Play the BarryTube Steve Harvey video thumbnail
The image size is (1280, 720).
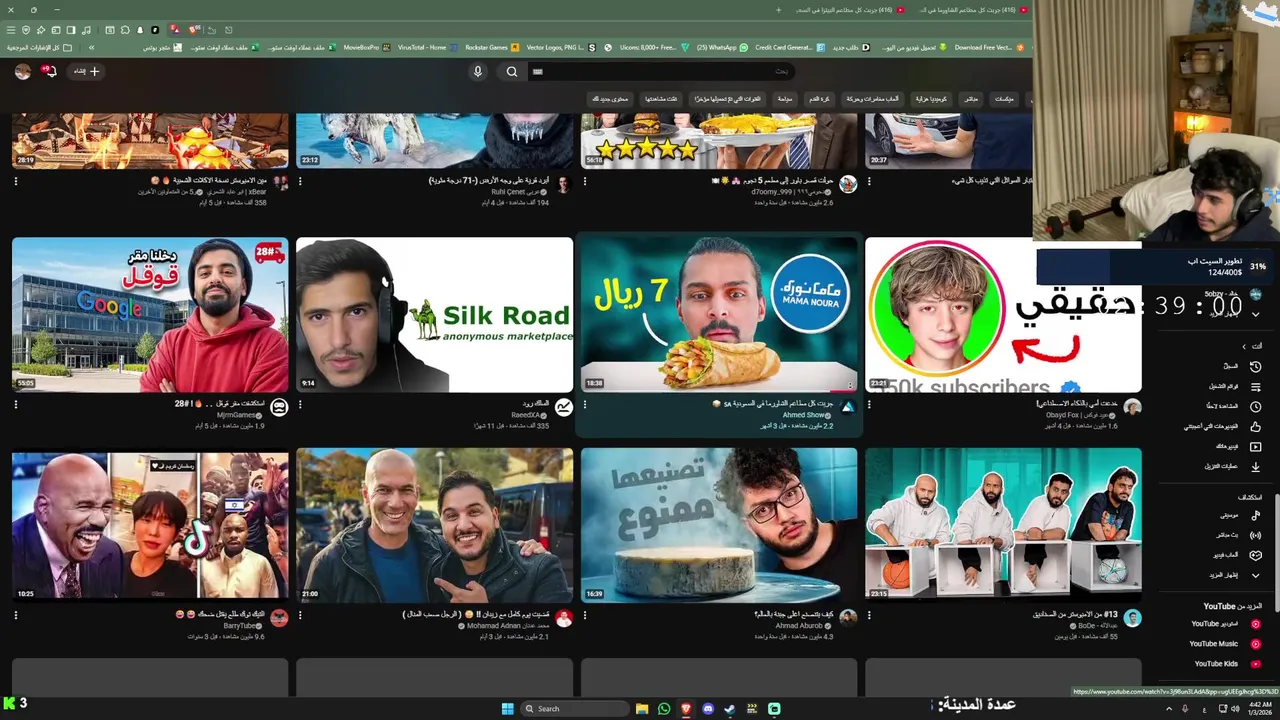(x=150, y=525)
